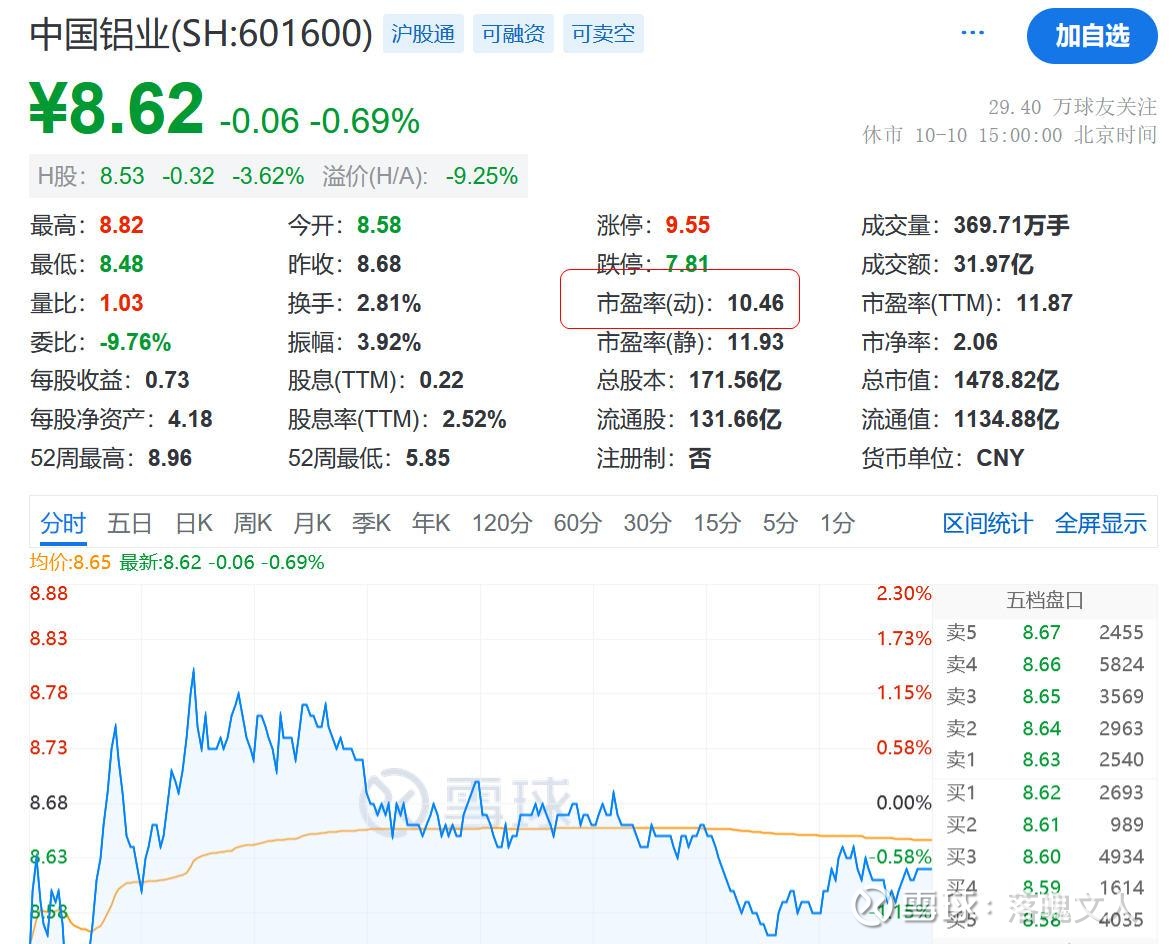This screenshot has width=1172, height=944.
Task: Click the 市盈率(动) value 10.46
Action: tap(756, 303)
